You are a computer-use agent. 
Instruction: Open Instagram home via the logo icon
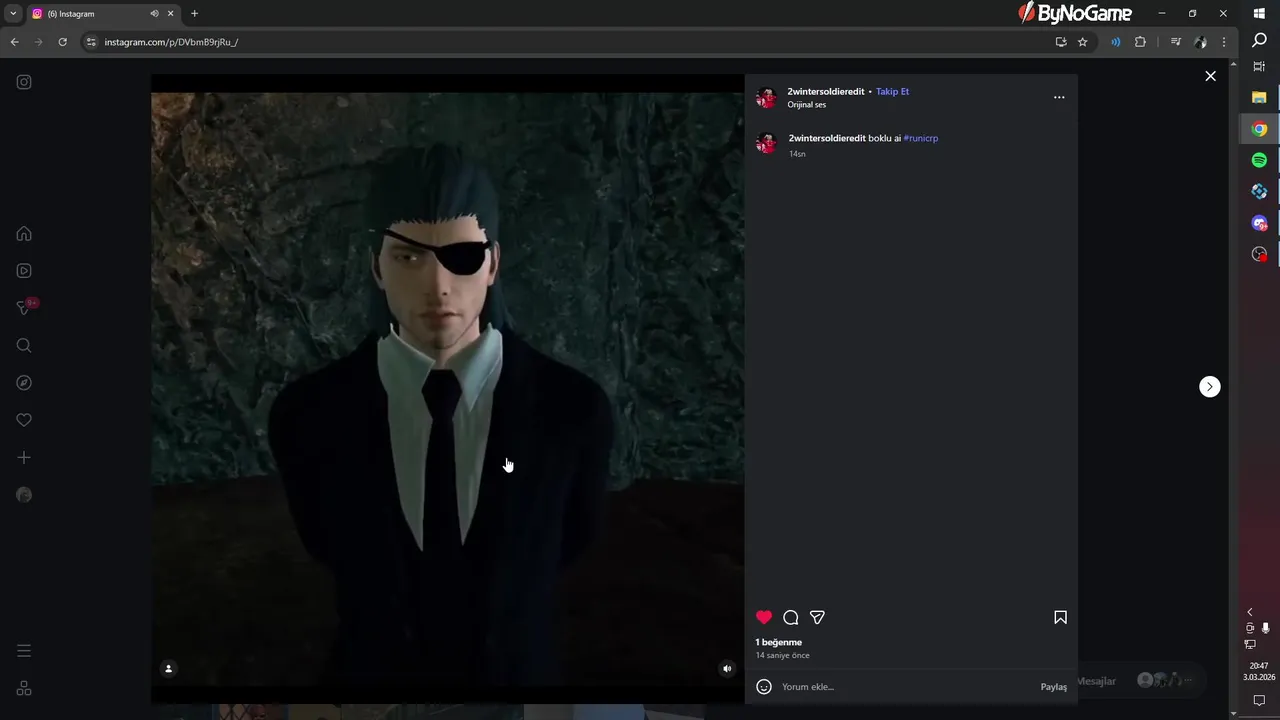click(24, 82)
